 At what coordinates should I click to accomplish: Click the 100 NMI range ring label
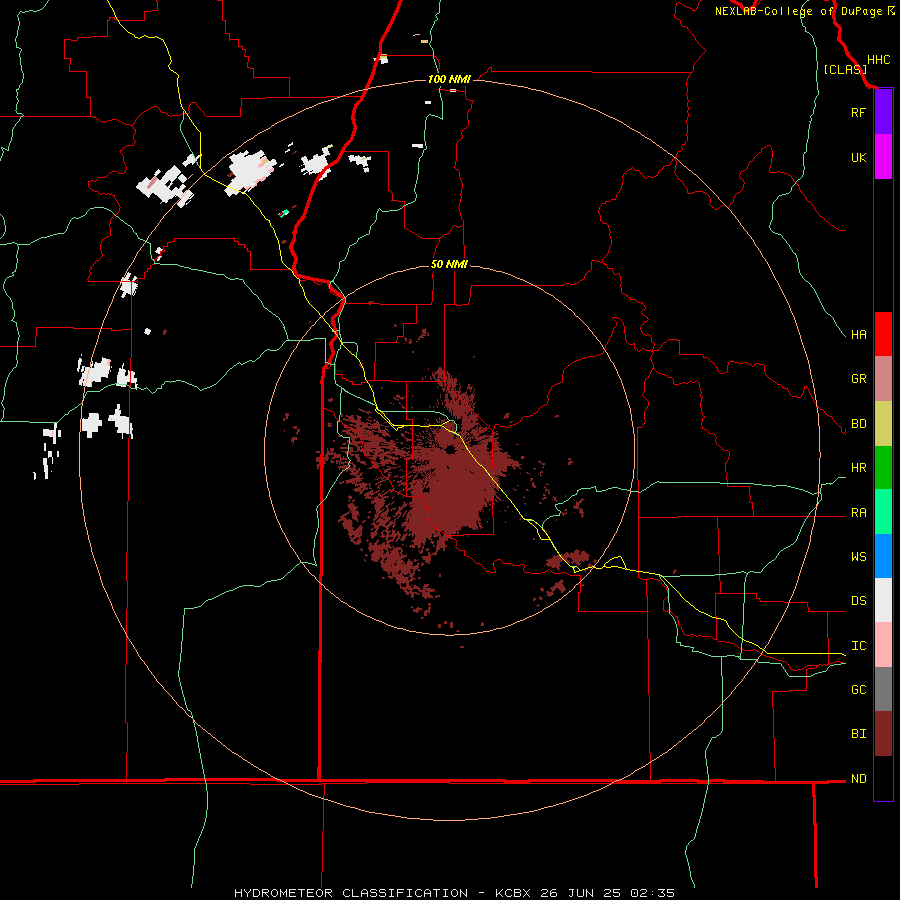click(x=449, y=79)
